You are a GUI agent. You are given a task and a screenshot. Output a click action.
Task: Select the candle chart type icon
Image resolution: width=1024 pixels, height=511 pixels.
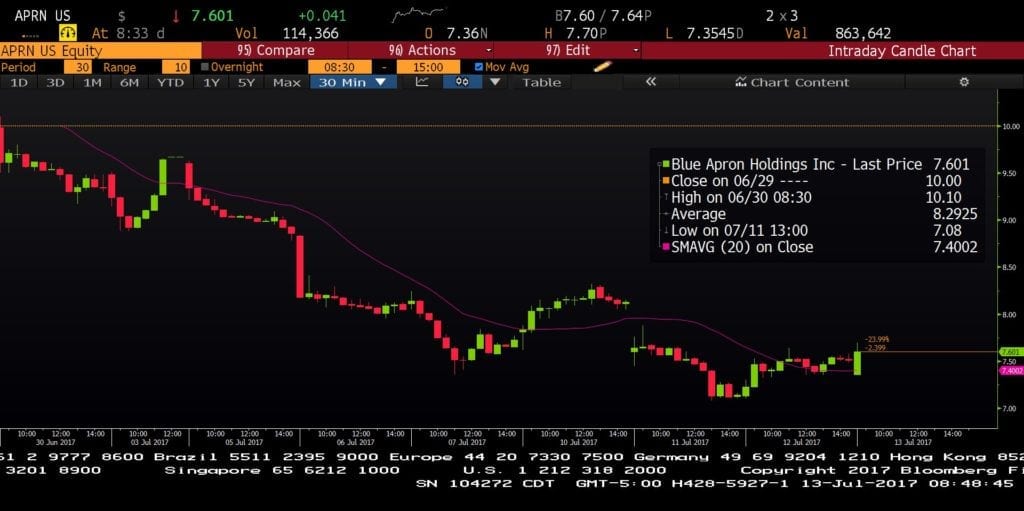tap(463, 82)
